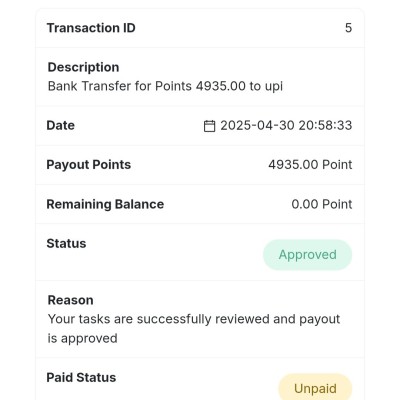
Task: Click the payout approved reason text
Action: point(194,329)
